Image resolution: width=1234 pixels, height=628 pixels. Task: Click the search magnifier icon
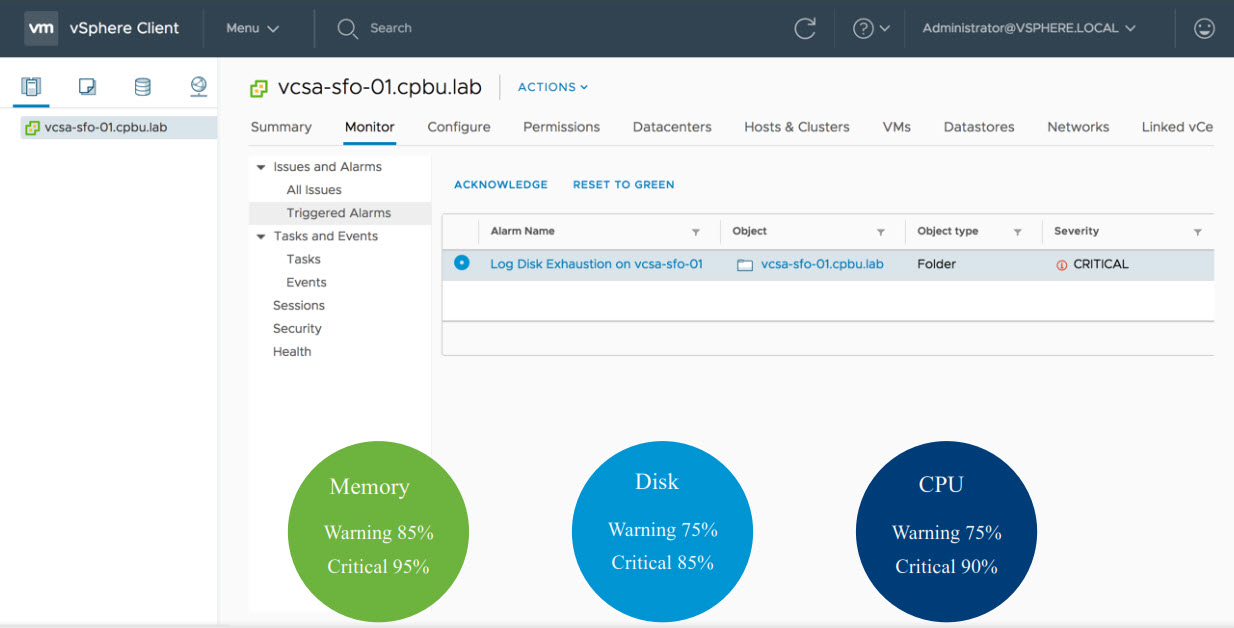coord(347,28)
